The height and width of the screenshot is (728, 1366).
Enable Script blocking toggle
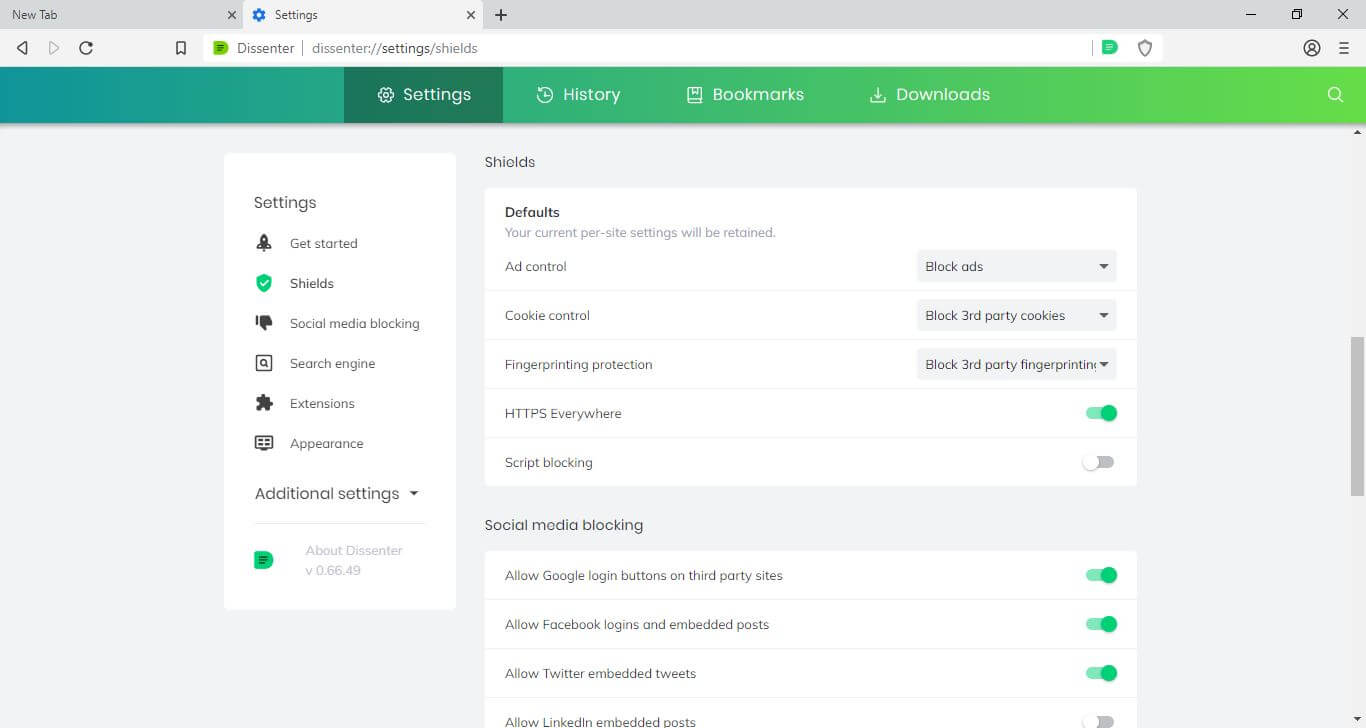pos(1098,462)
